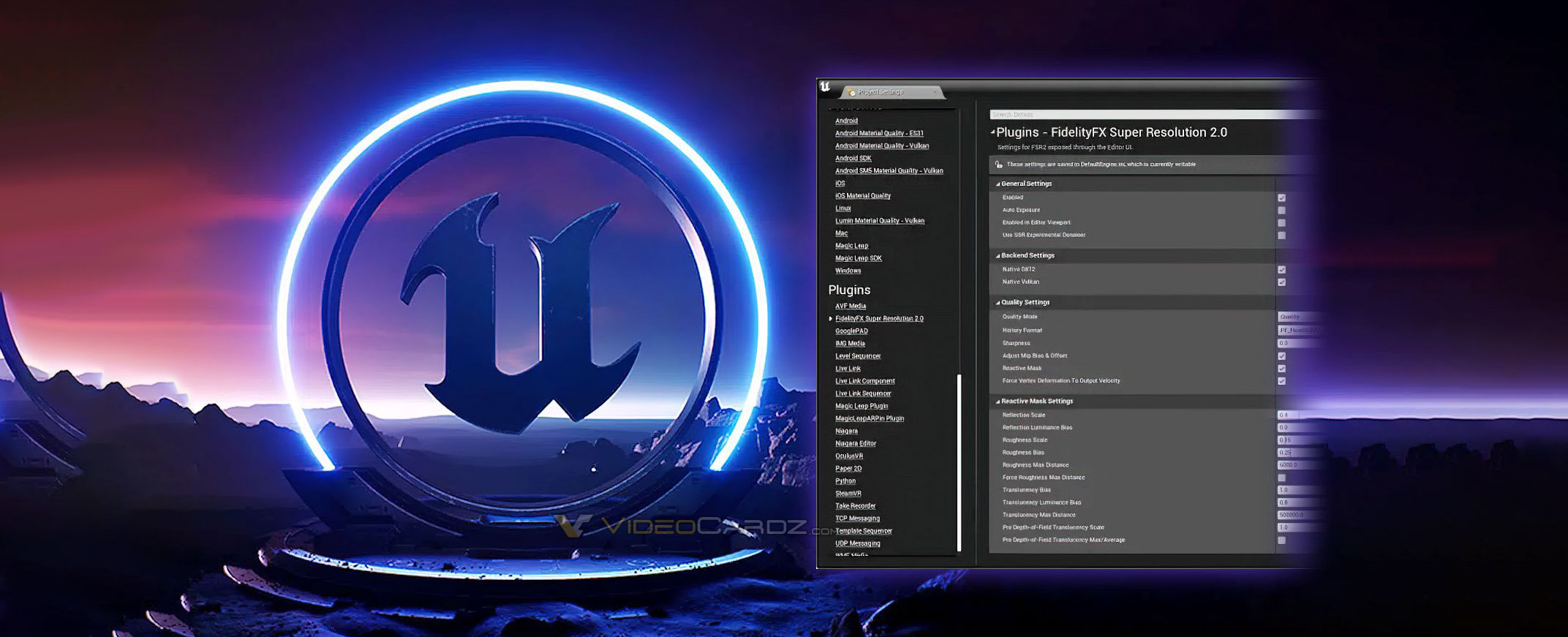Toggle the Reactive Mask checkbox

[1281, 369]
